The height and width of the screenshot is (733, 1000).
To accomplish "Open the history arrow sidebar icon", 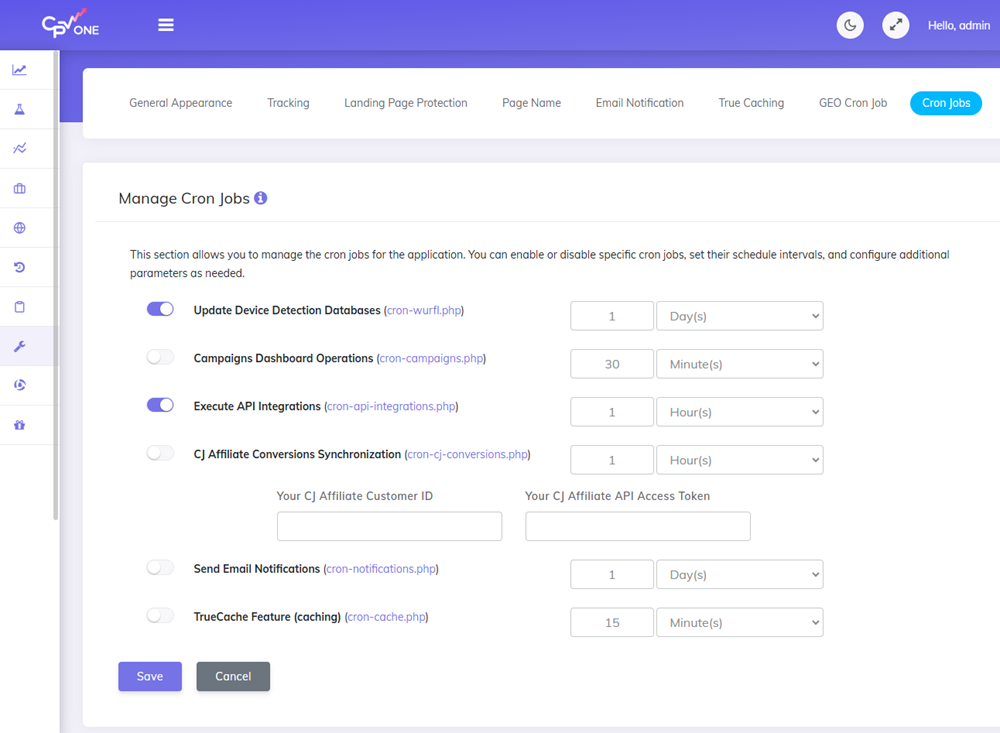I will 20,267.
